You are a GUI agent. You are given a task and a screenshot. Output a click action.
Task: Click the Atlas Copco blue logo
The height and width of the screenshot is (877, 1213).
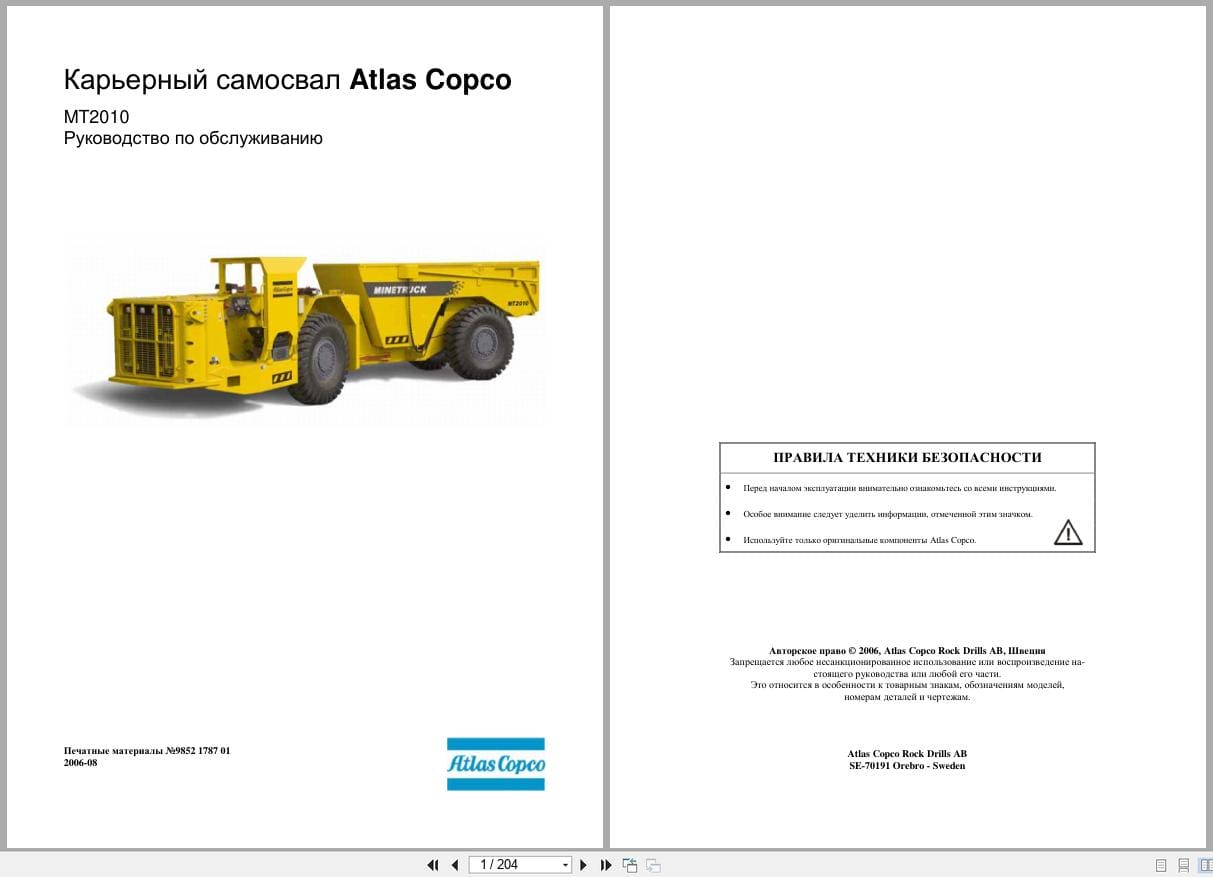(495, 764)
